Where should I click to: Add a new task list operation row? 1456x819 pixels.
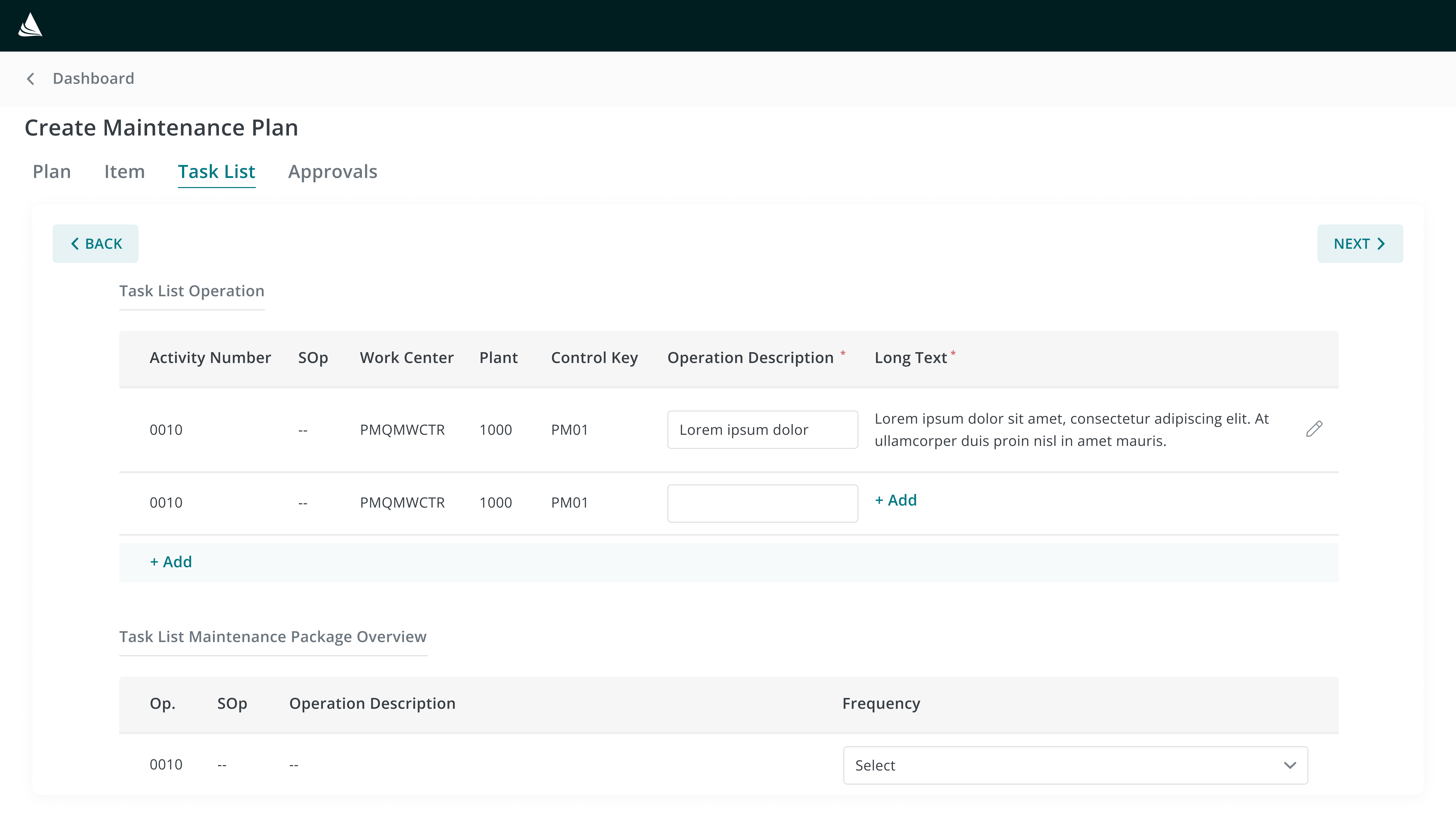pyautogui.click(x=171, y=562)
